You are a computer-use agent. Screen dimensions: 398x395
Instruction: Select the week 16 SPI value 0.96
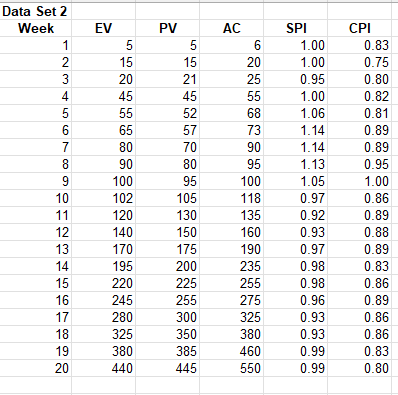(x=295, y=300)
